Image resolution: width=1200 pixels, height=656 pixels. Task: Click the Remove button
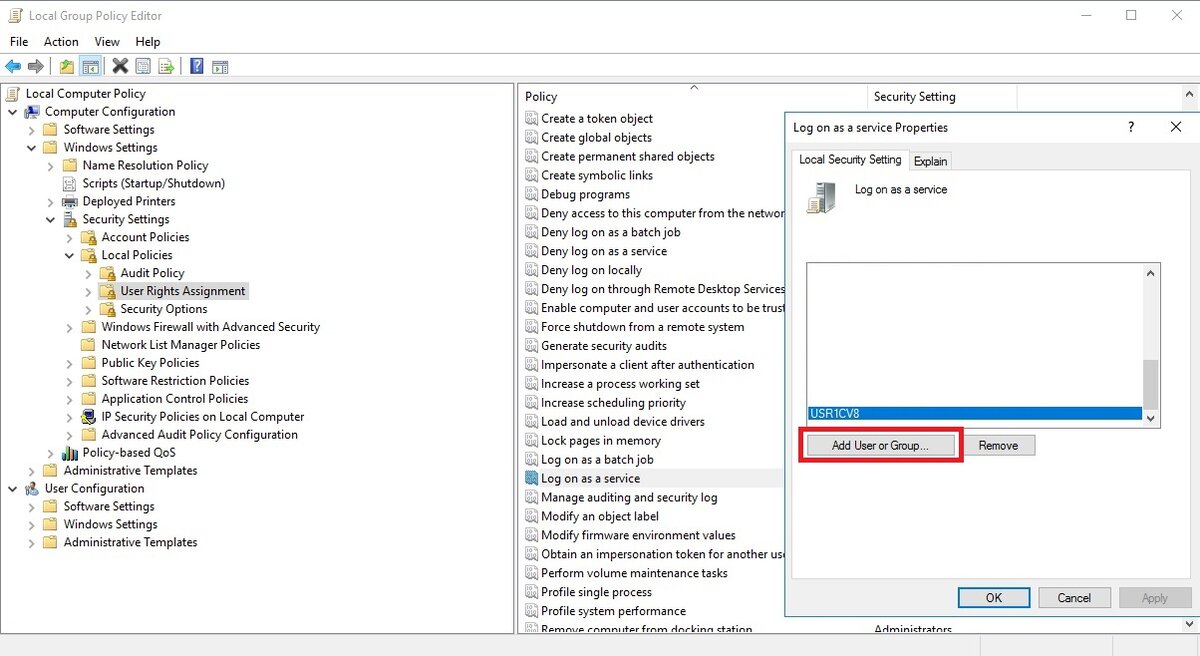click(998, 446)
